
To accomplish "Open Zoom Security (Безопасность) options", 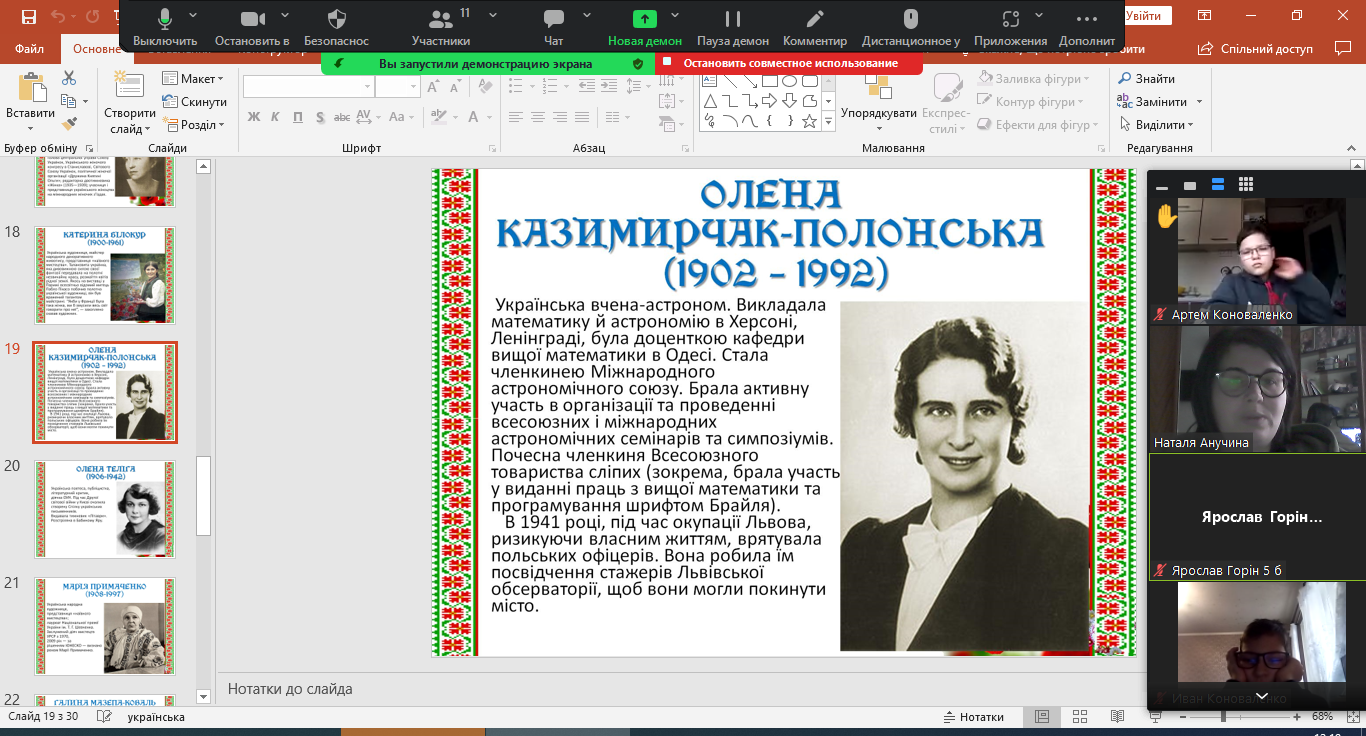I will (337, 27).
